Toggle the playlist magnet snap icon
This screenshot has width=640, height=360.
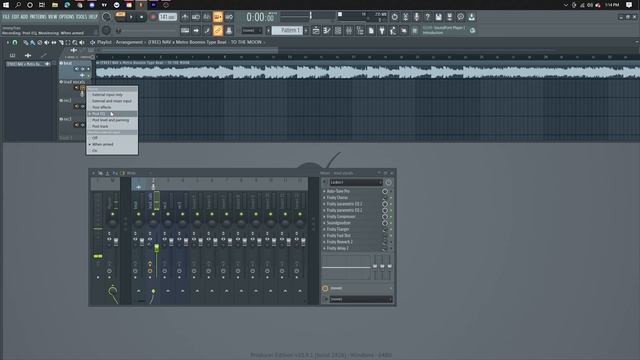click(x=15, y=42)
